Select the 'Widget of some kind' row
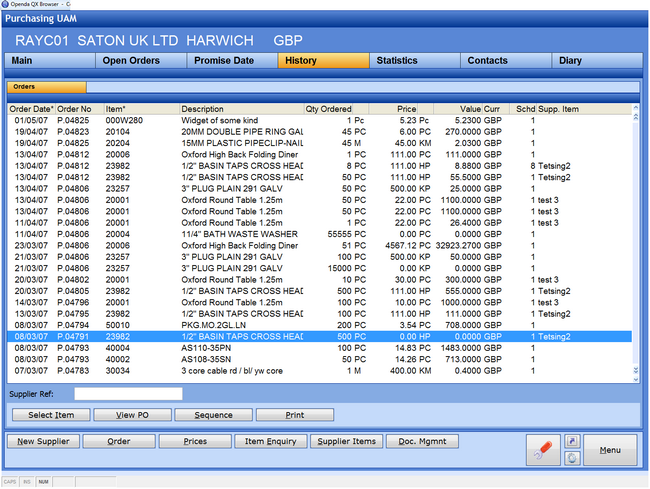Image resolution: width=650 pixels, height=489 pixels. 320,121
